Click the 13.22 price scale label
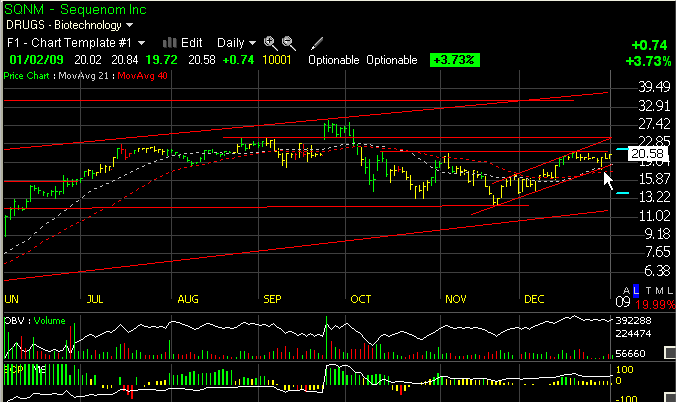 pos(654,197)
